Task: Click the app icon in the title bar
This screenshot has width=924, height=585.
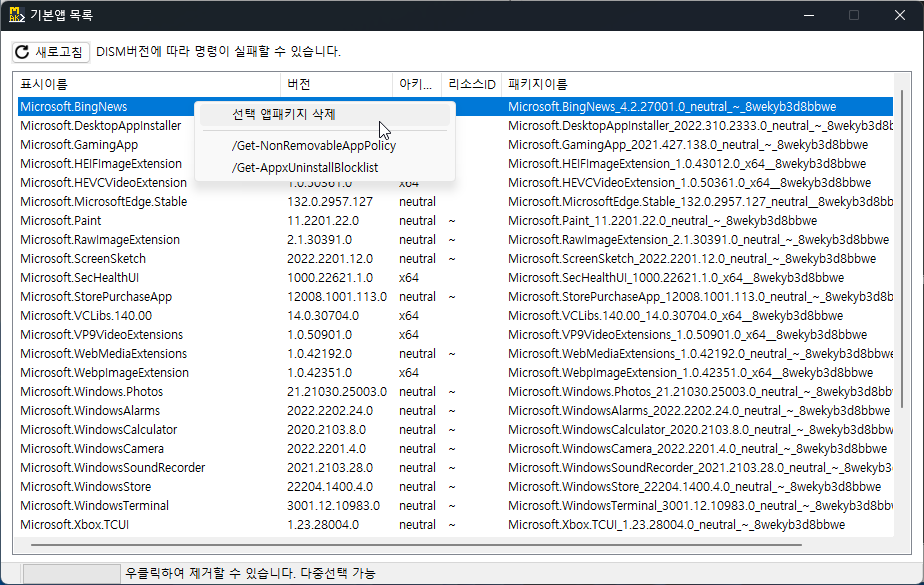Action: pyautogui.click(x=16, y=15)
